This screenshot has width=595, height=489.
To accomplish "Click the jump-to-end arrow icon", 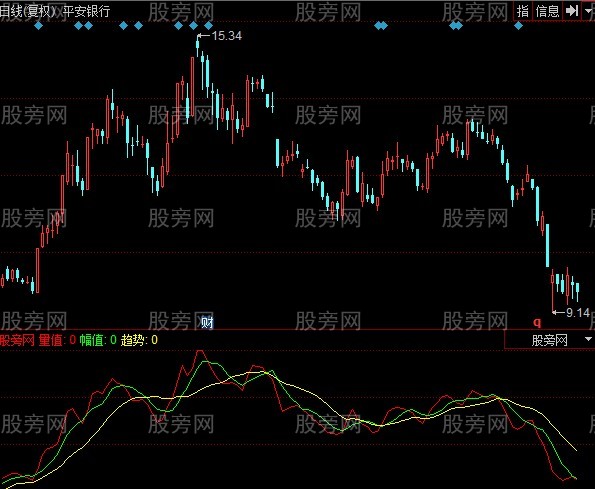I will (571, 11).
